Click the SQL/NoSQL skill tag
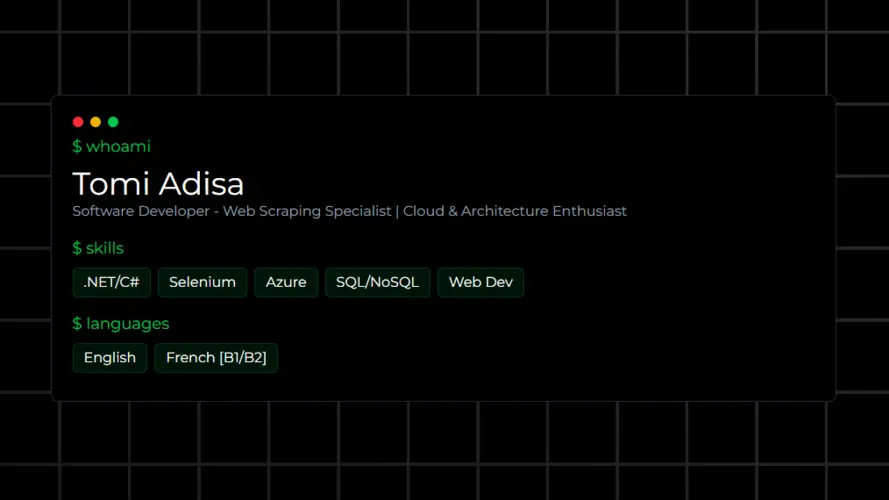The height and width of the screenshot is (500, 889). tap(378, 282)
